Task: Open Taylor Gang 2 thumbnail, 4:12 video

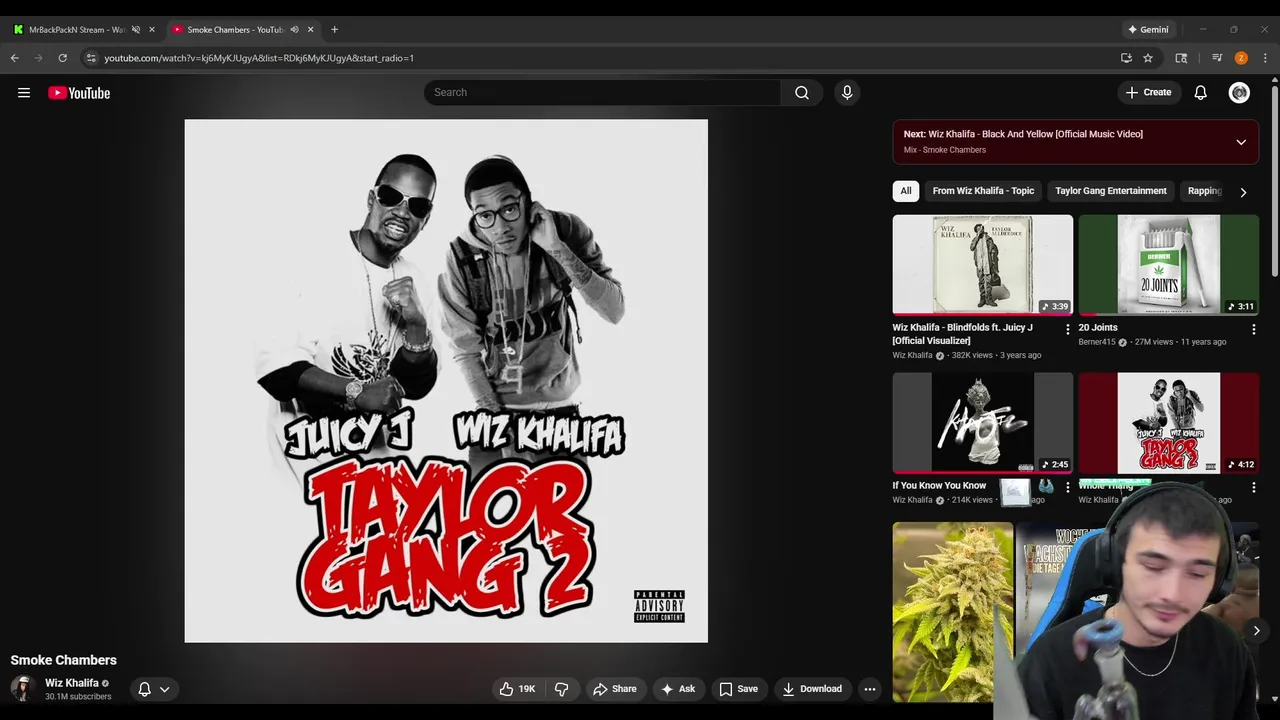Action: point(1169,423)
